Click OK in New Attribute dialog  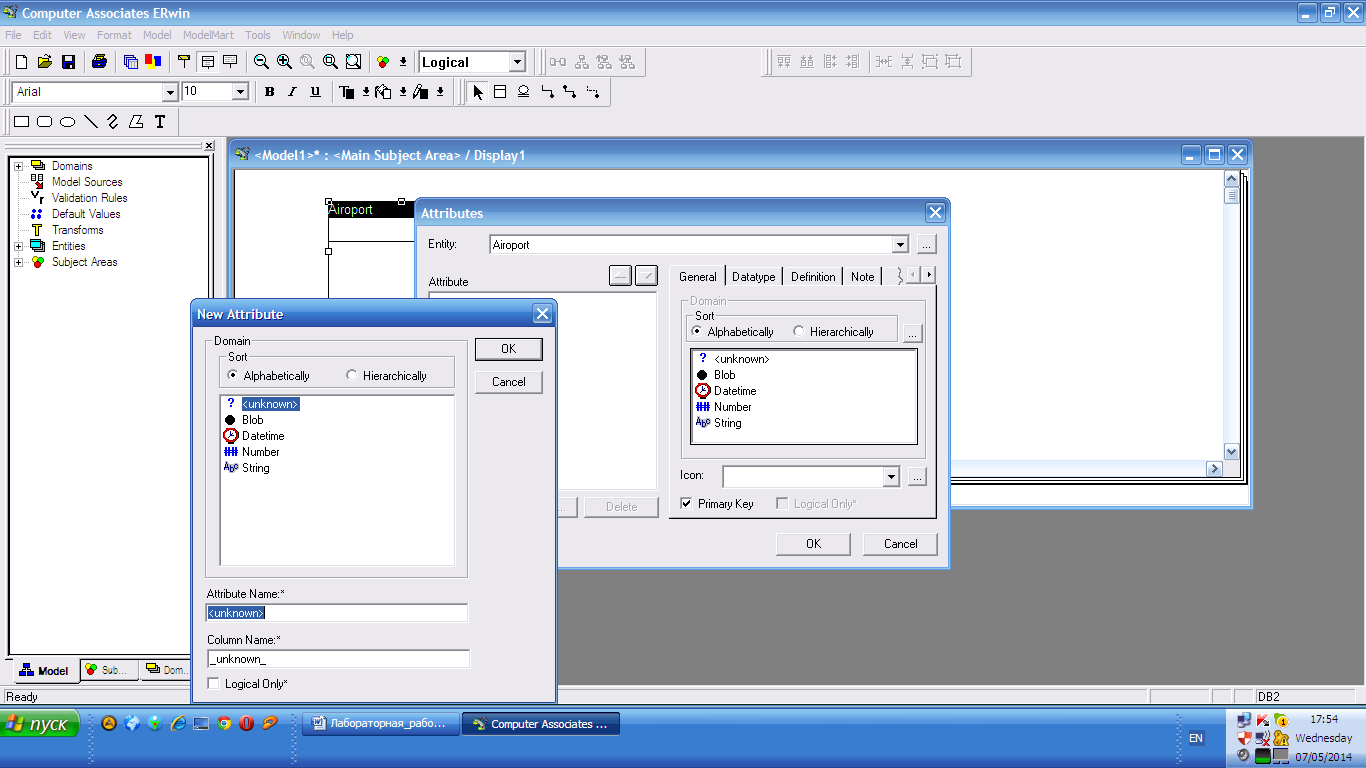[508, 349]
